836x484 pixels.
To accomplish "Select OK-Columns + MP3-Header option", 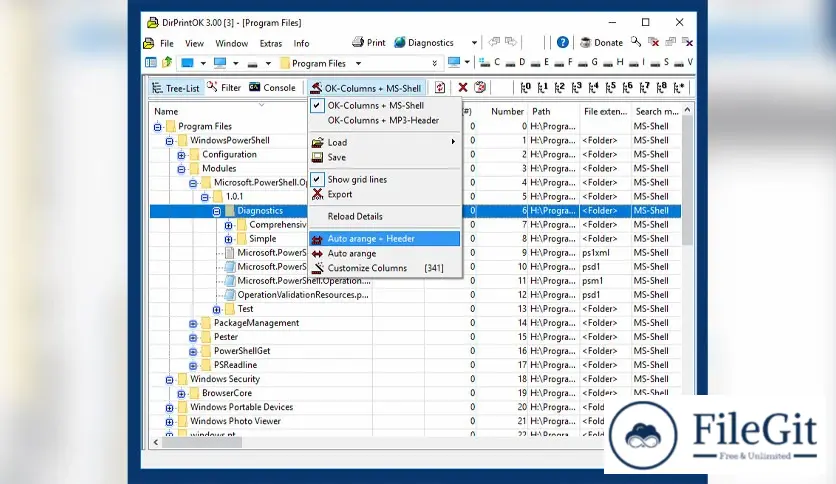I will [x=384, y=120].
